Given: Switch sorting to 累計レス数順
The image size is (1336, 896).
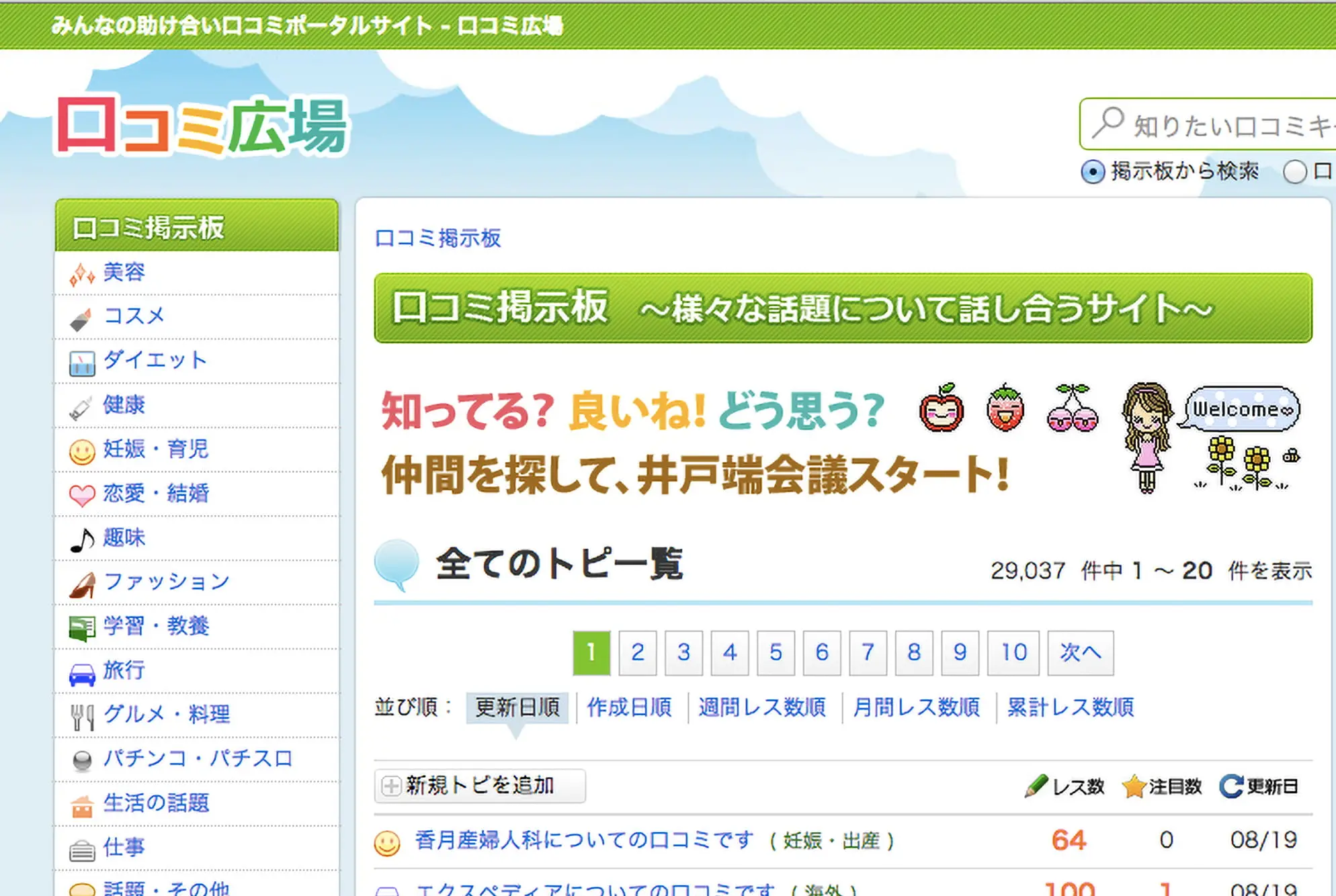Looking at the screenshot, I should point(1070,707).
